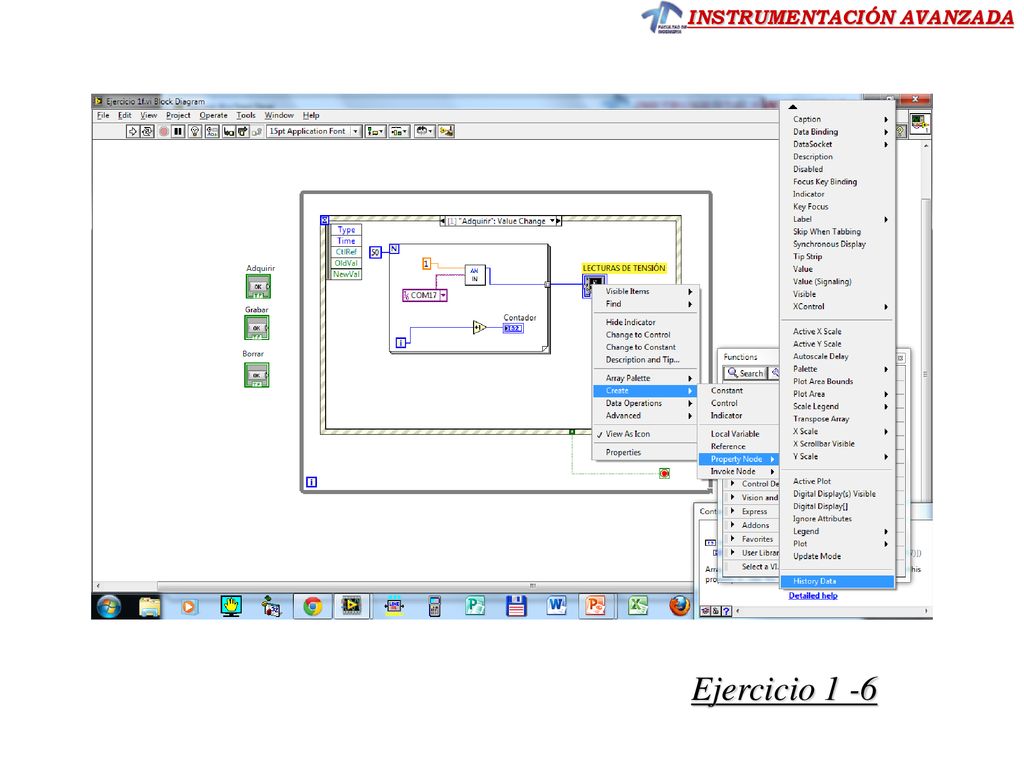Click the Step Over toolbar button
1024x768 pixels.
tap(242, 131)
